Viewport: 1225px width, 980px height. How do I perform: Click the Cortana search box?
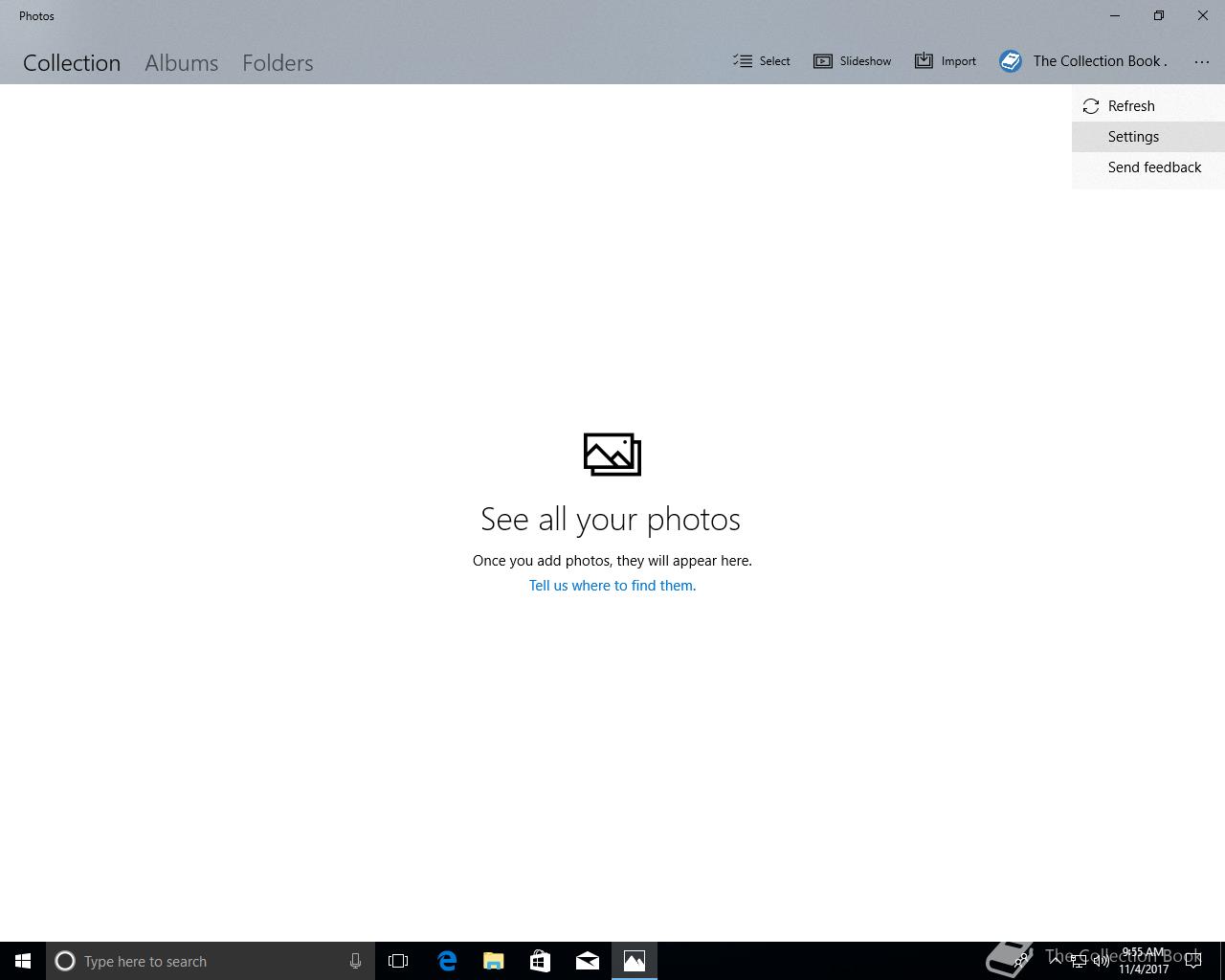click(x=211, y=961)
